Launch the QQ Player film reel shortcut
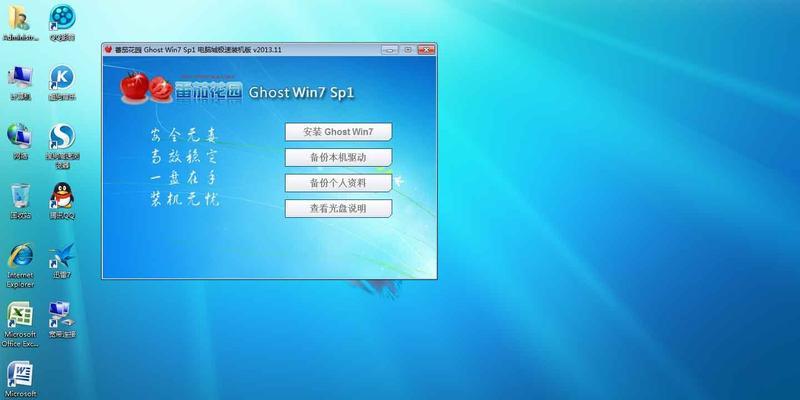This screenshot has width=800, height=400. pos(62,18)
